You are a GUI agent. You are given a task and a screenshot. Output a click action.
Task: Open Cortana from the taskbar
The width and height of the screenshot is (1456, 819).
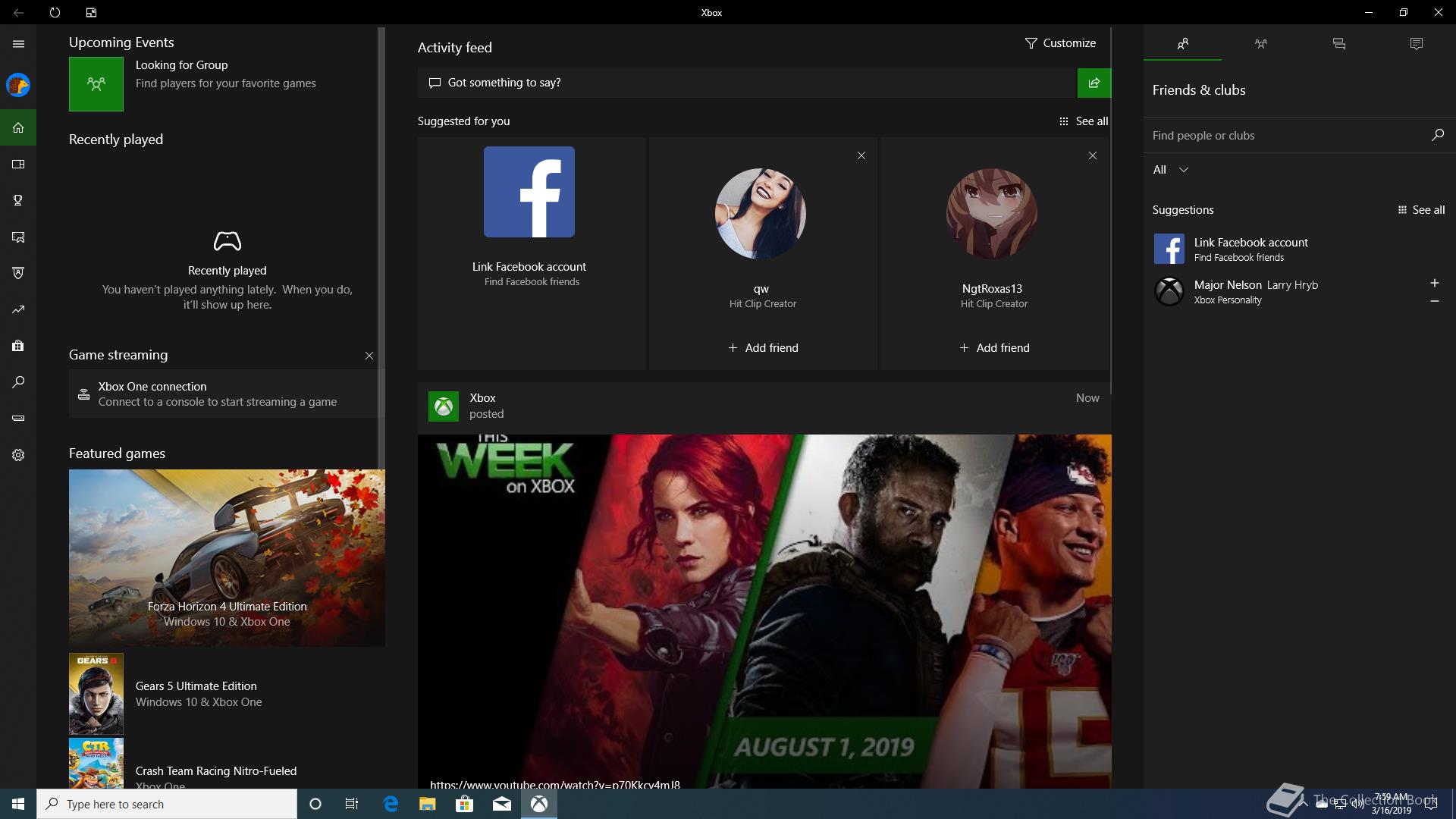315,804
